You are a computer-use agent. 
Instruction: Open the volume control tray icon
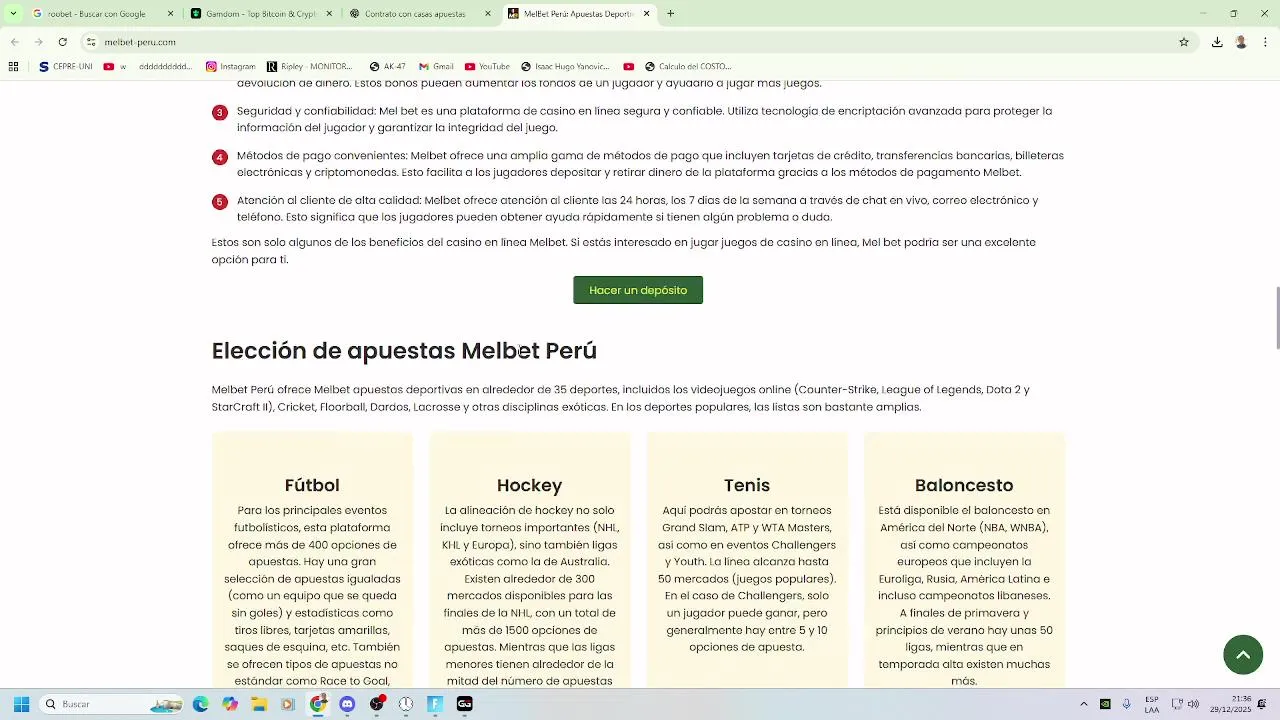[1193, 704]
